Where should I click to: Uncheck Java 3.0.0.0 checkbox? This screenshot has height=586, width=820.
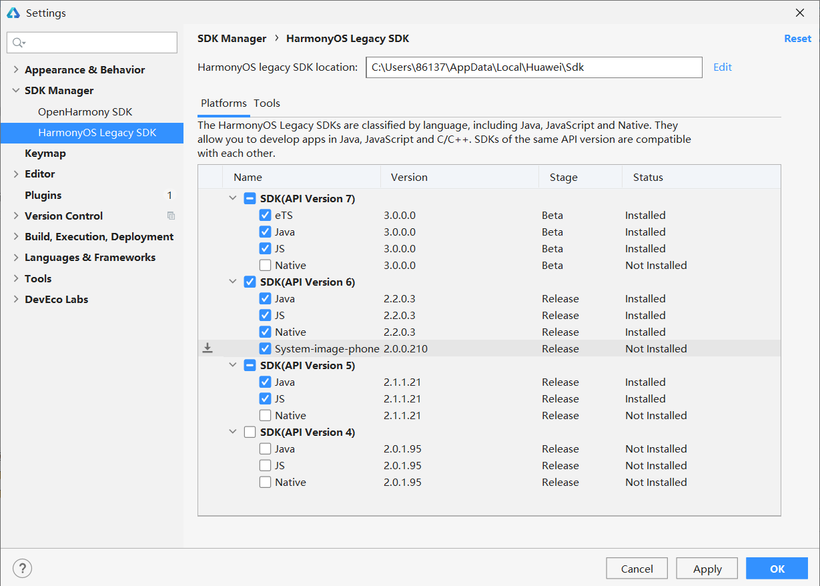point(265,232)
